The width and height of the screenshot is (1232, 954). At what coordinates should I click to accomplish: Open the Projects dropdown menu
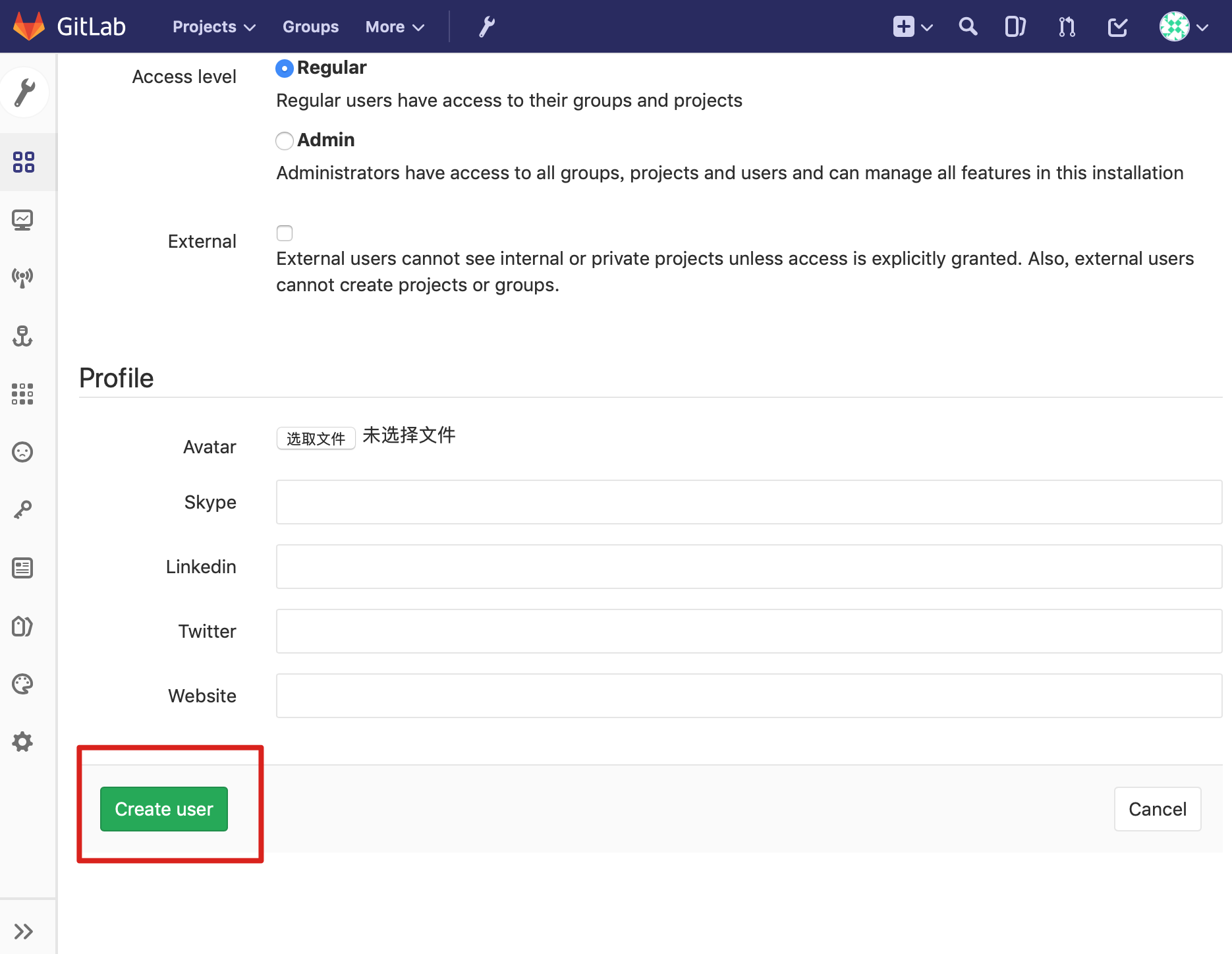[214, 27]
